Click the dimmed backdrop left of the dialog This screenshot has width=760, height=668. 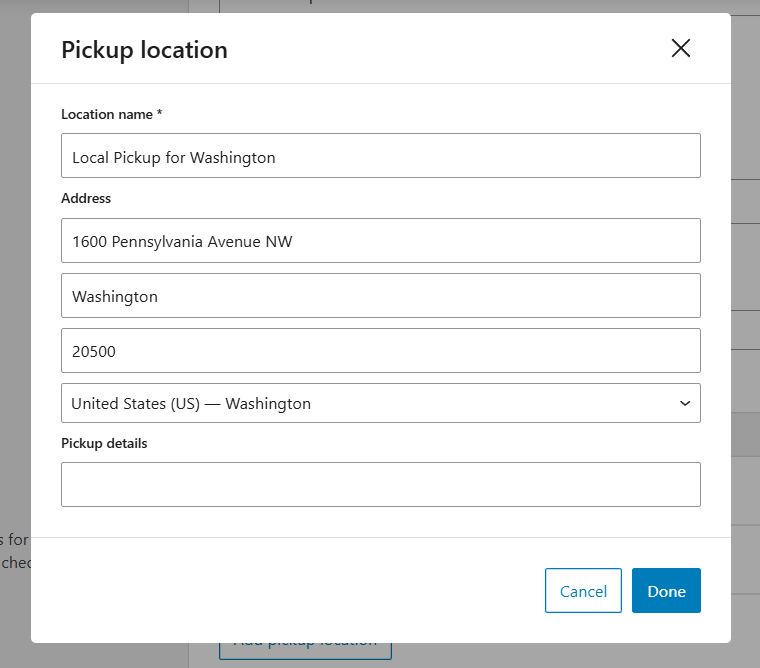14,300
